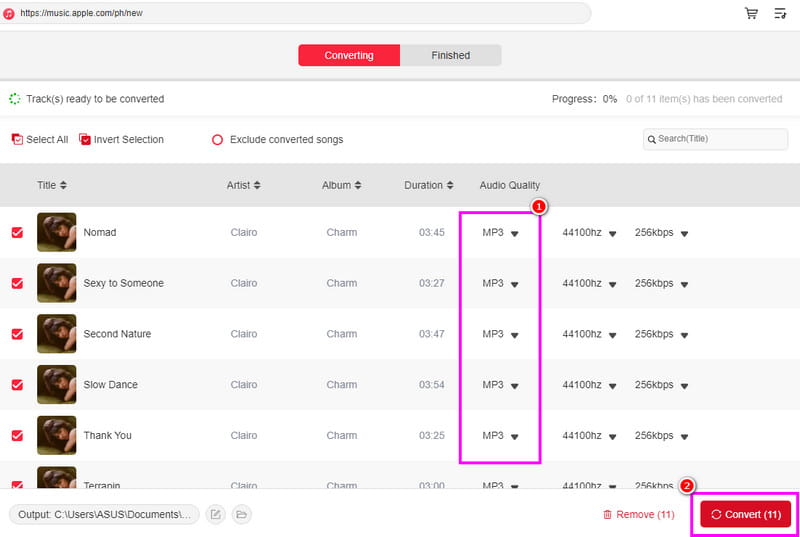Image resolution: width=800 pixels, height=537 pixels.
Task: Click the Progress: 0% status text
Action: click(585, 99)
